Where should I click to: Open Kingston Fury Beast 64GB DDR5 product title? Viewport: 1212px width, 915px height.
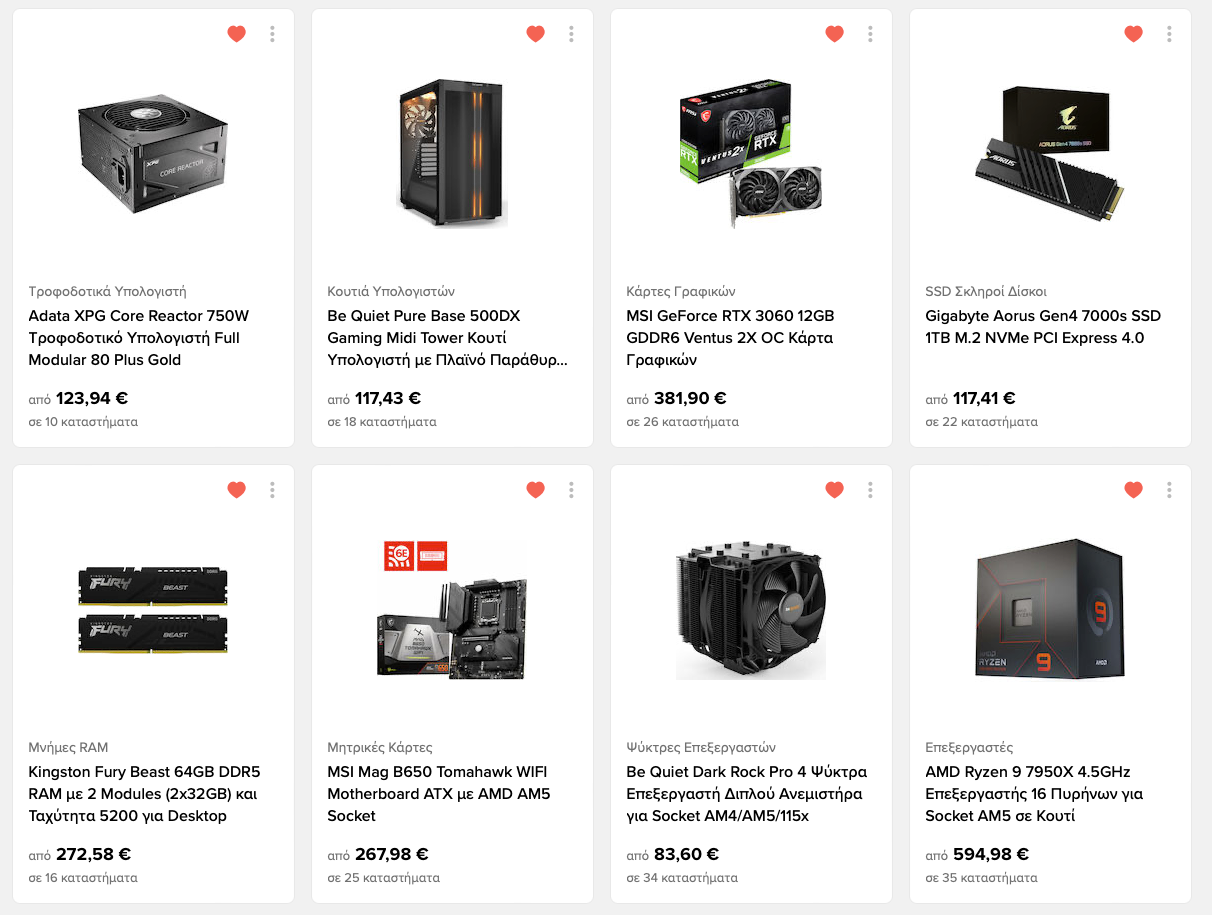coord(143,794)
